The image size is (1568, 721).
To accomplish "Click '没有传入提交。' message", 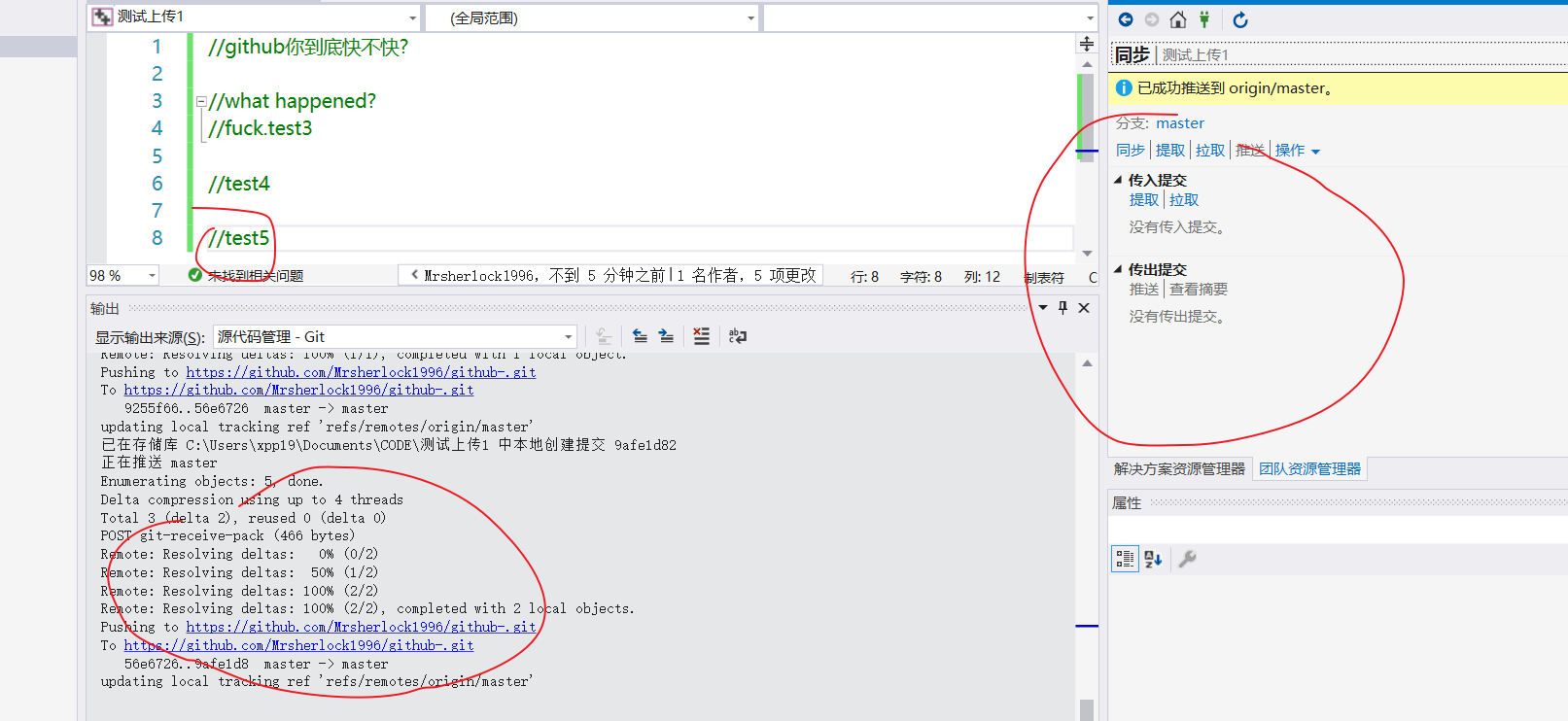I will click(x=1178, y=227).
